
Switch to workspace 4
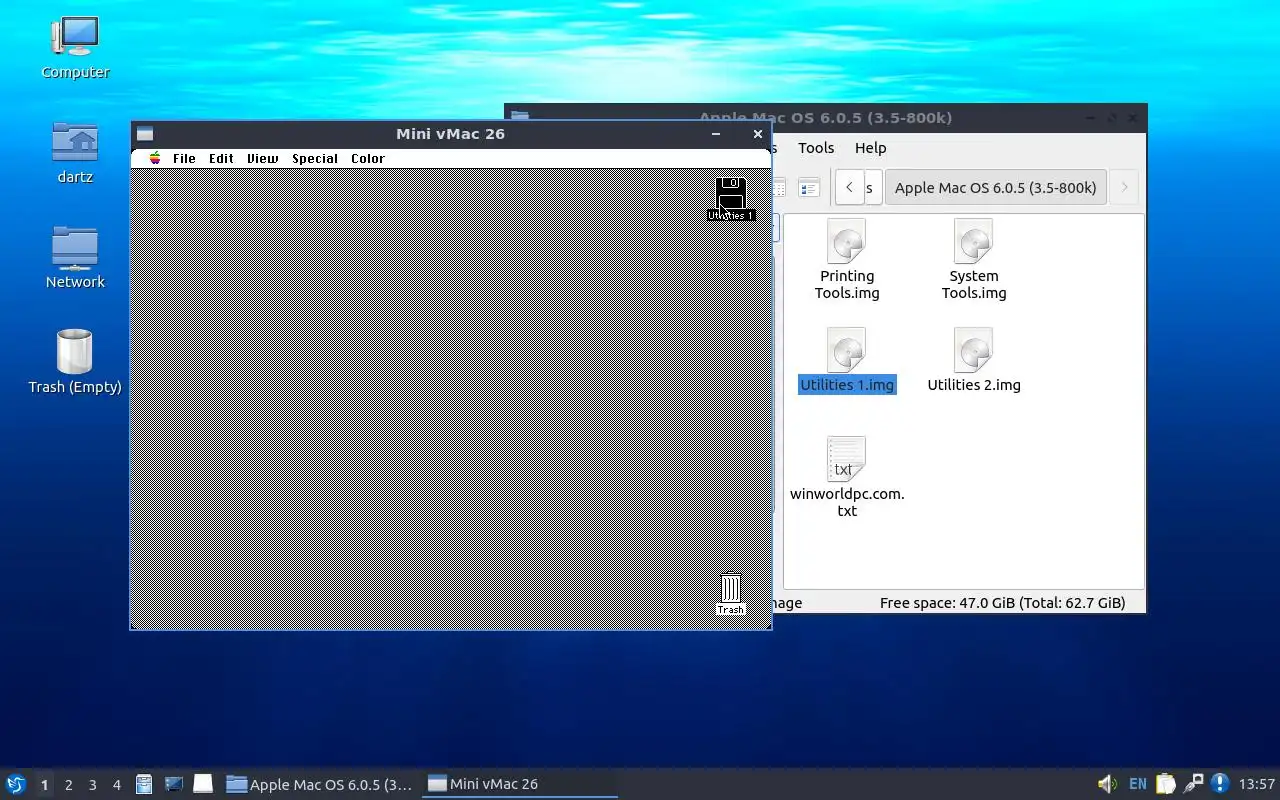(x=116, y=784)
